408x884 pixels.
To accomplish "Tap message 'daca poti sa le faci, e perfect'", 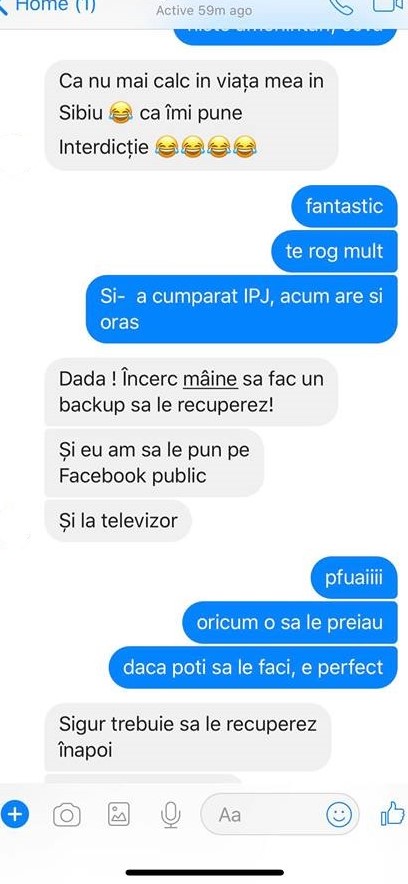I will click(x=253, y=668).
